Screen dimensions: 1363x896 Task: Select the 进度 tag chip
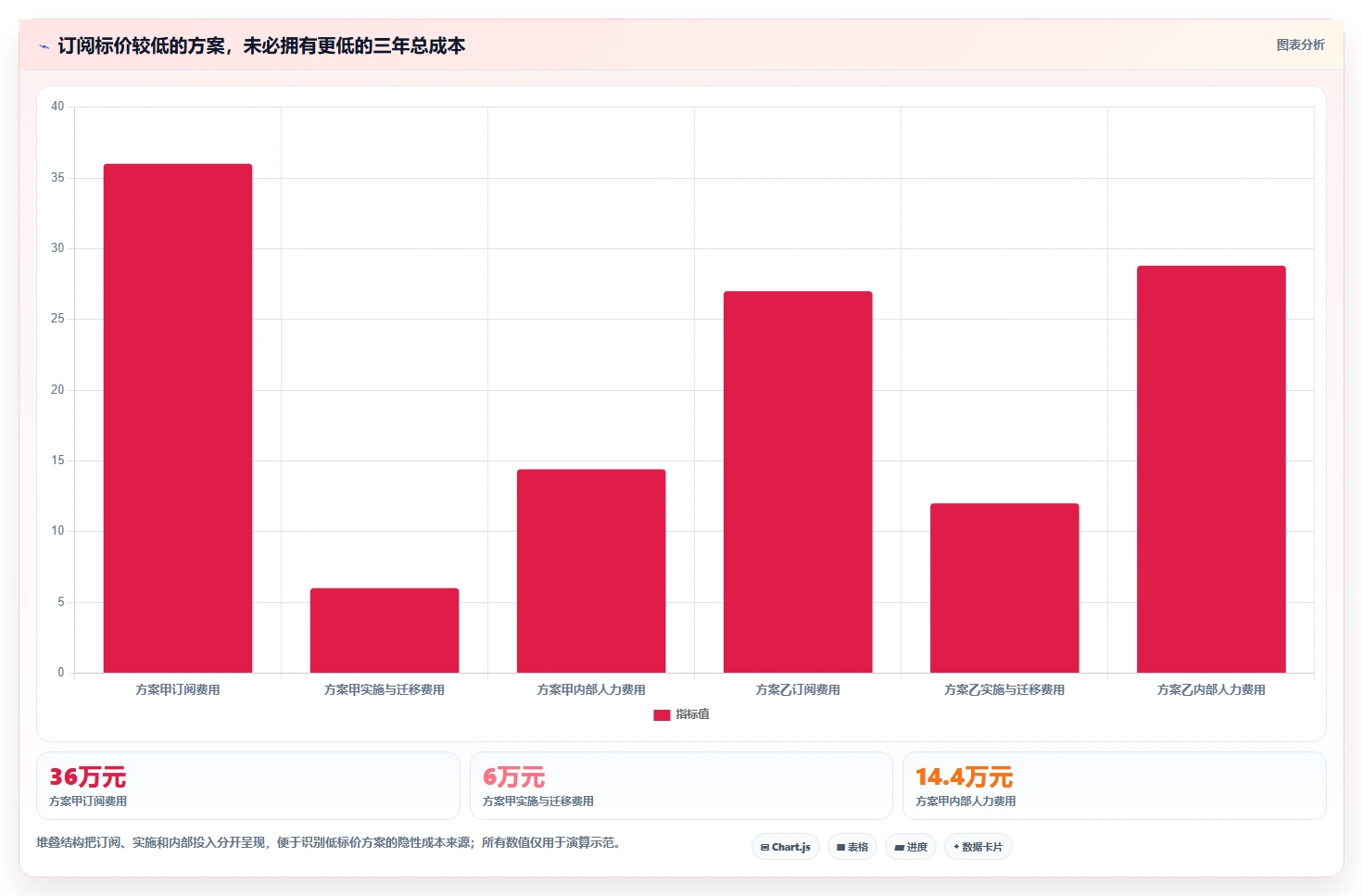tap(911, 847)
